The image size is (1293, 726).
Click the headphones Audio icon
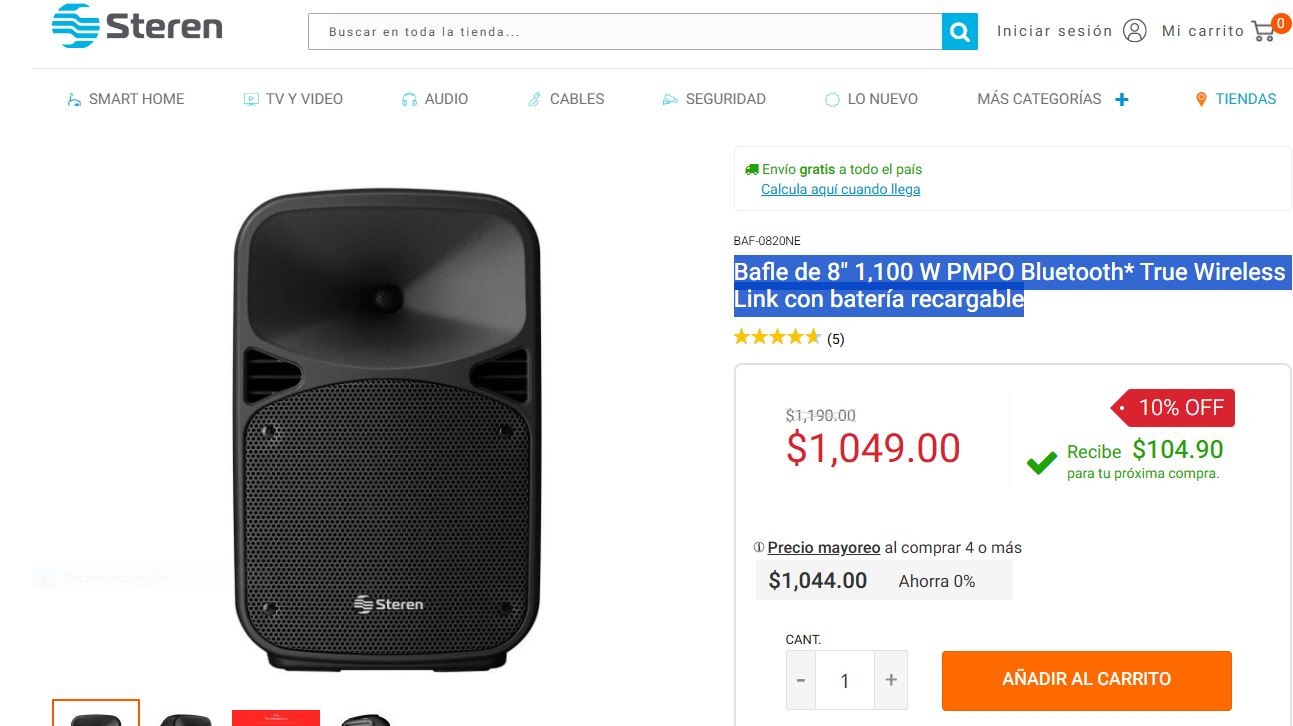[x=409, y=100]
